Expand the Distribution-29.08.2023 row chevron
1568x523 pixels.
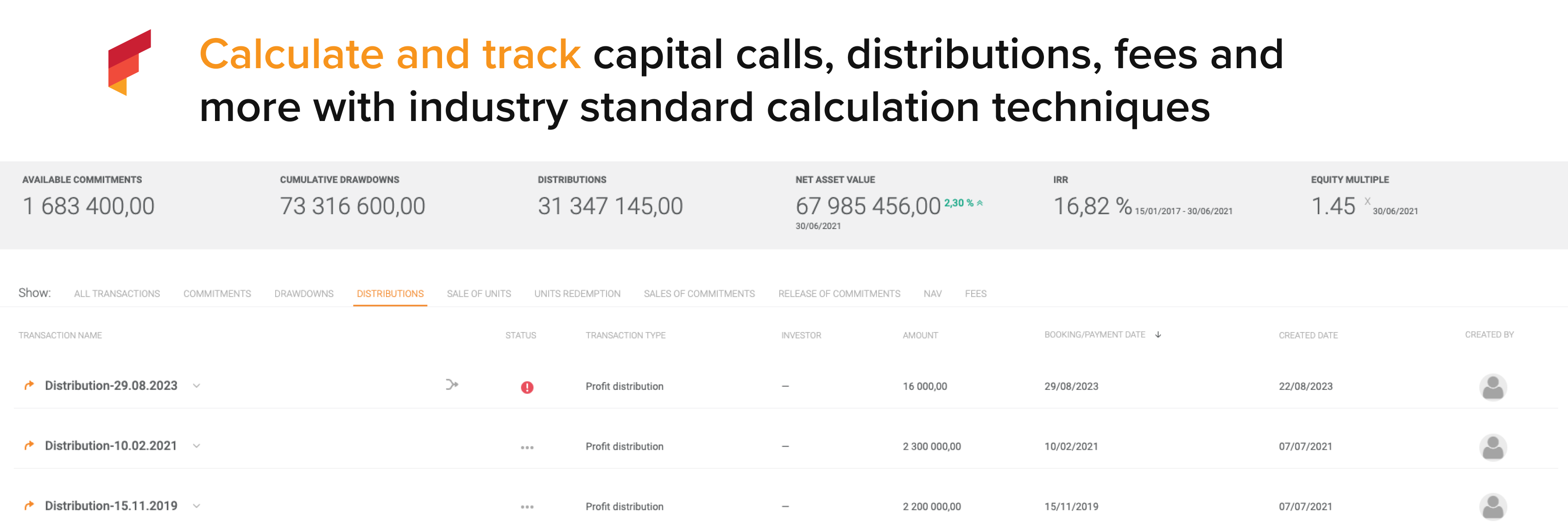(x=196, y=386)
